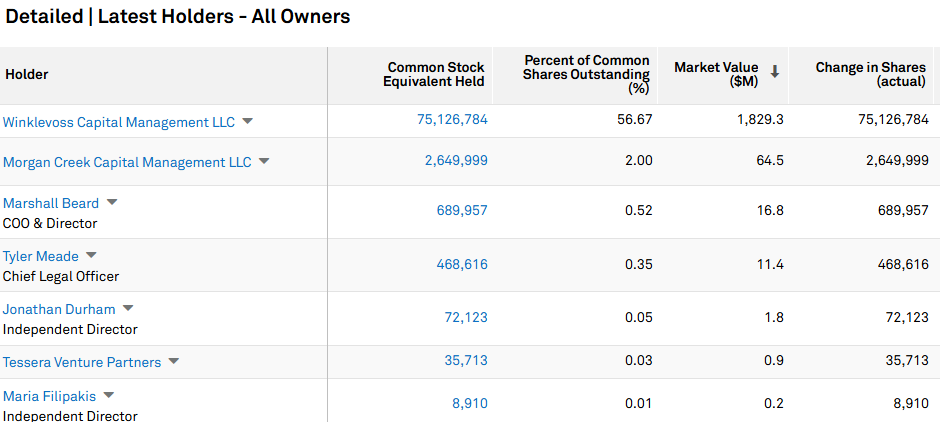Viewport: 940px width, 422px height.
Task: Sort by Percent of Common Shares Outstanding header
Action: click(x=586, y=74)
